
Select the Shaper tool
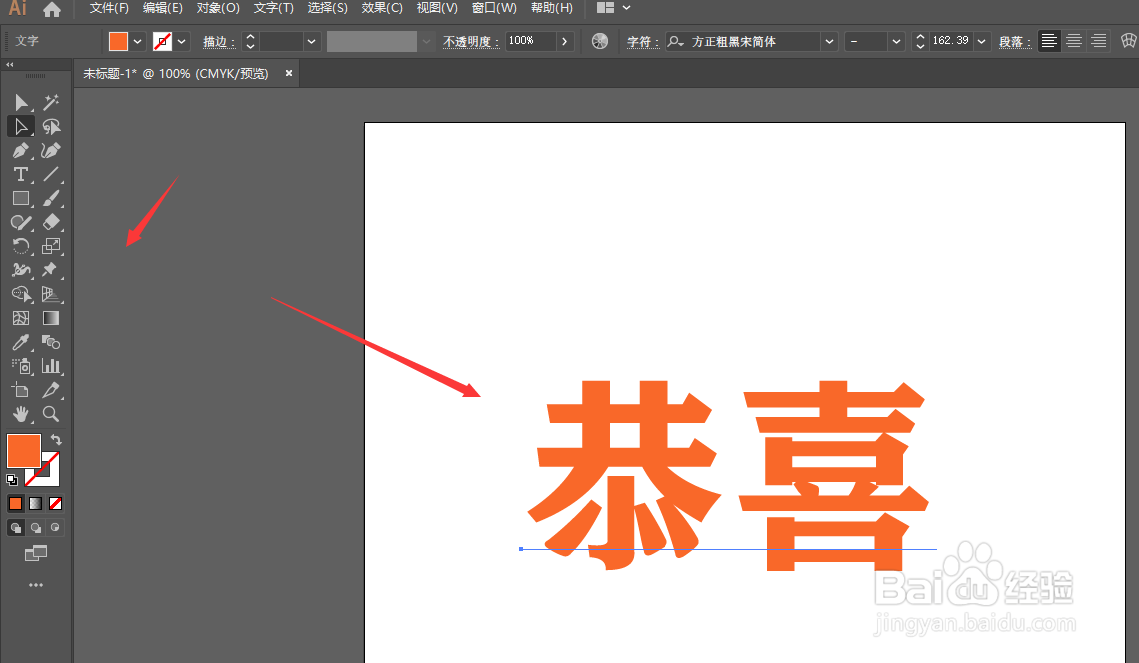[x=21, y=222]
